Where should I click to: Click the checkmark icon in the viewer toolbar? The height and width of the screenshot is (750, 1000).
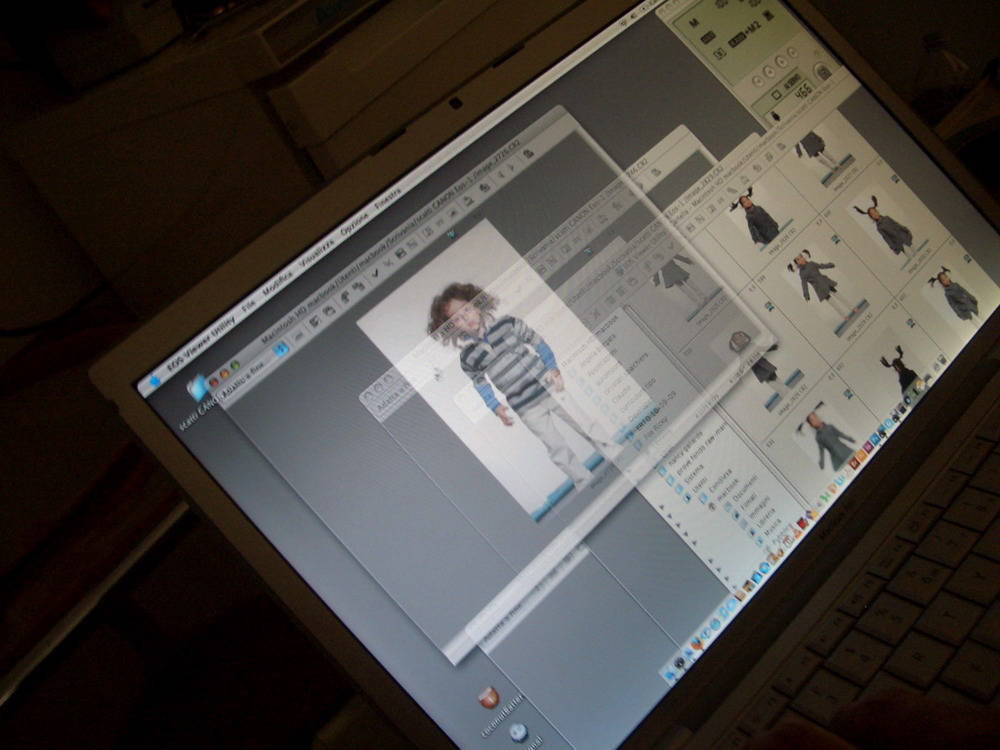376,271
